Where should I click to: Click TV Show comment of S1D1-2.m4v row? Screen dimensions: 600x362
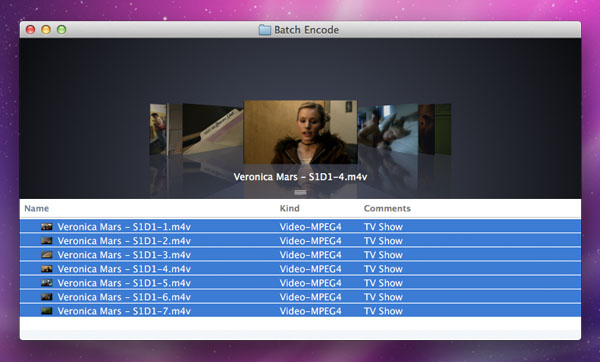coord(383,241)
